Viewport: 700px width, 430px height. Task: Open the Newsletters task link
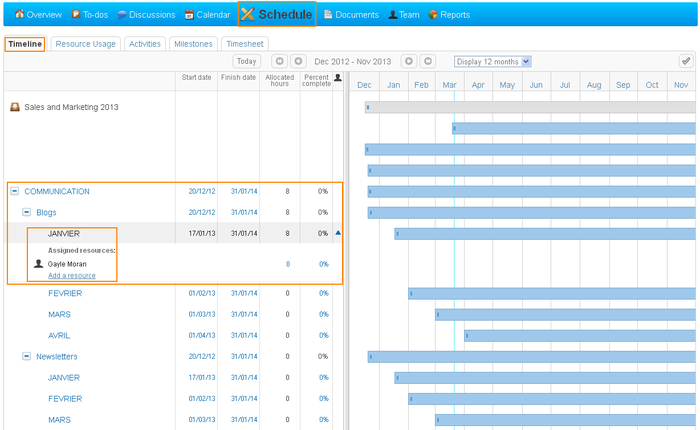(x=57, y=356)
